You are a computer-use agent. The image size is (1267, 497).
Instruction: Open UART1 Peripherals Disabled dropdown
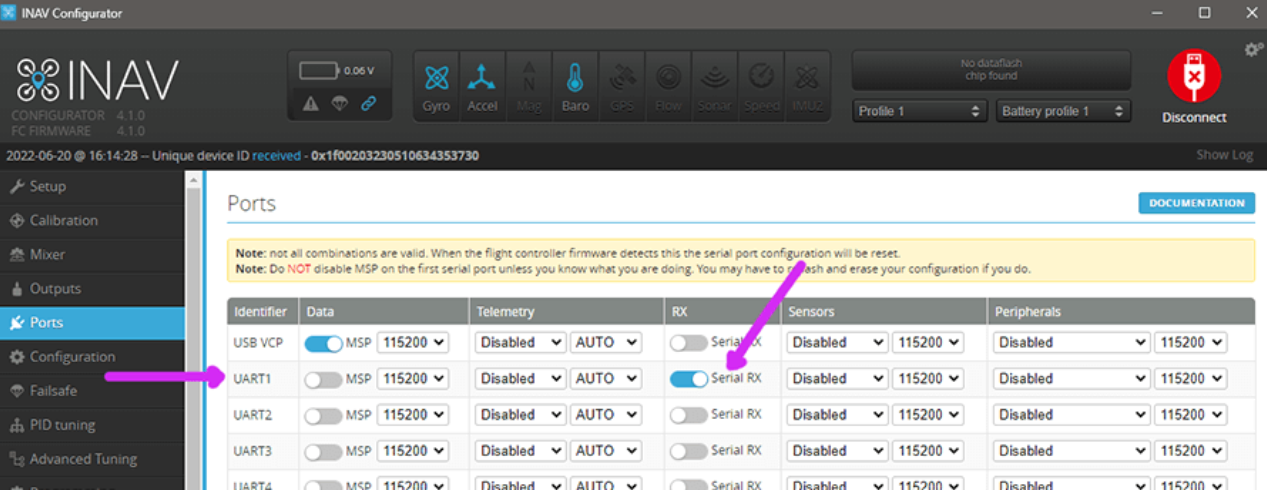tap(1071, 378)
